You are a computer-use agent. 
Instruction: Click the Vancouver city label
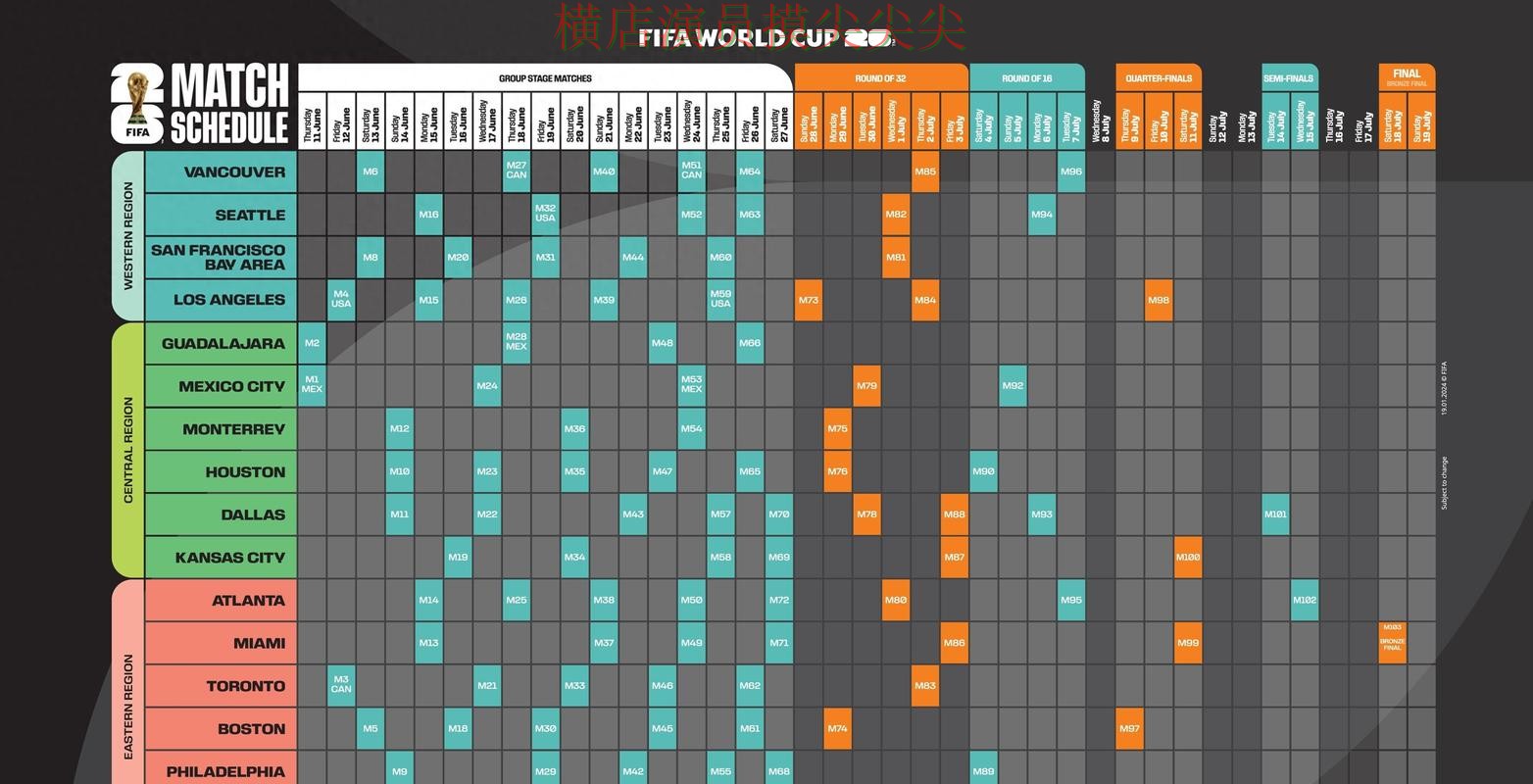[x=234, y=172]
